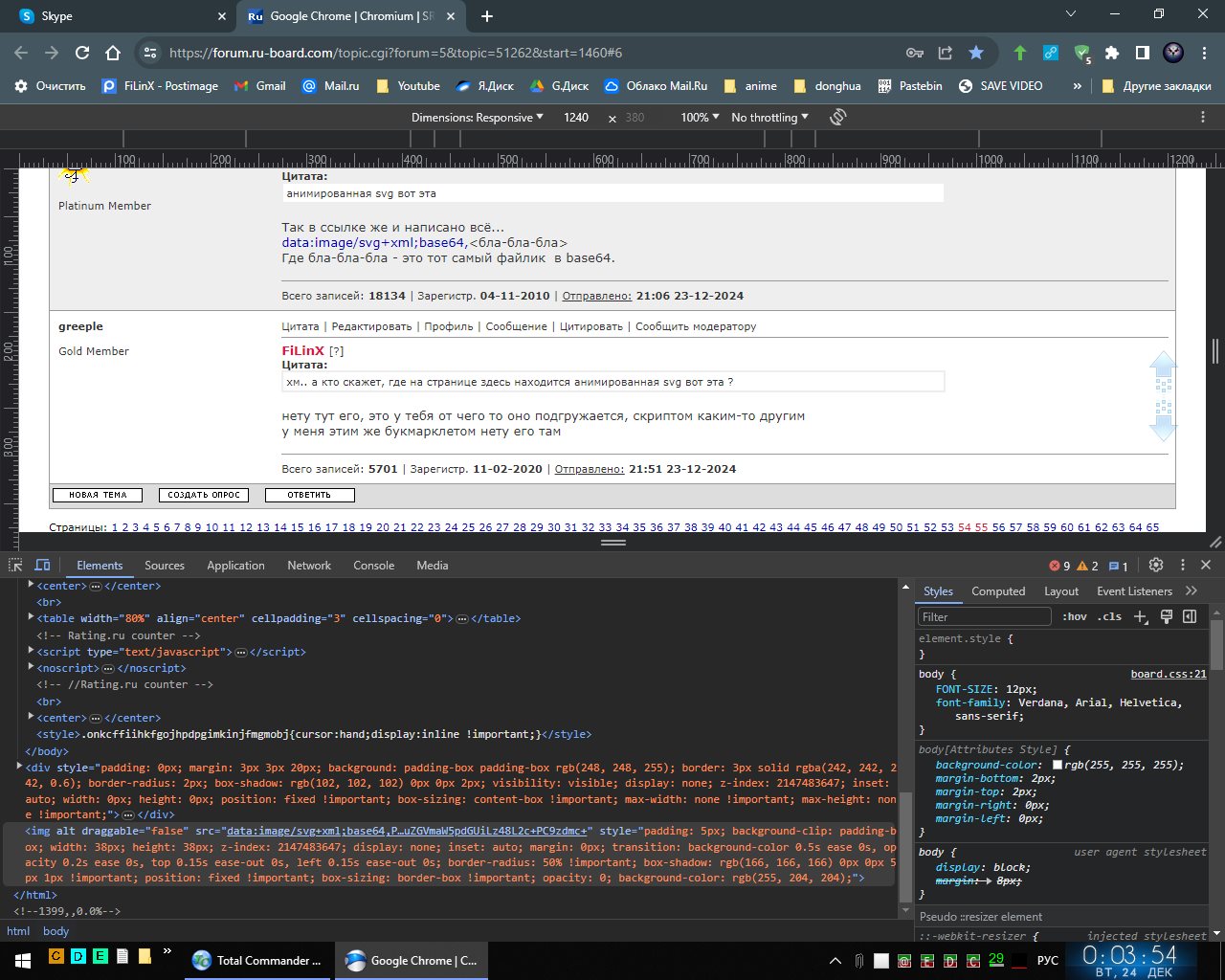Open DevTools settings gear

click(1156, 566)
